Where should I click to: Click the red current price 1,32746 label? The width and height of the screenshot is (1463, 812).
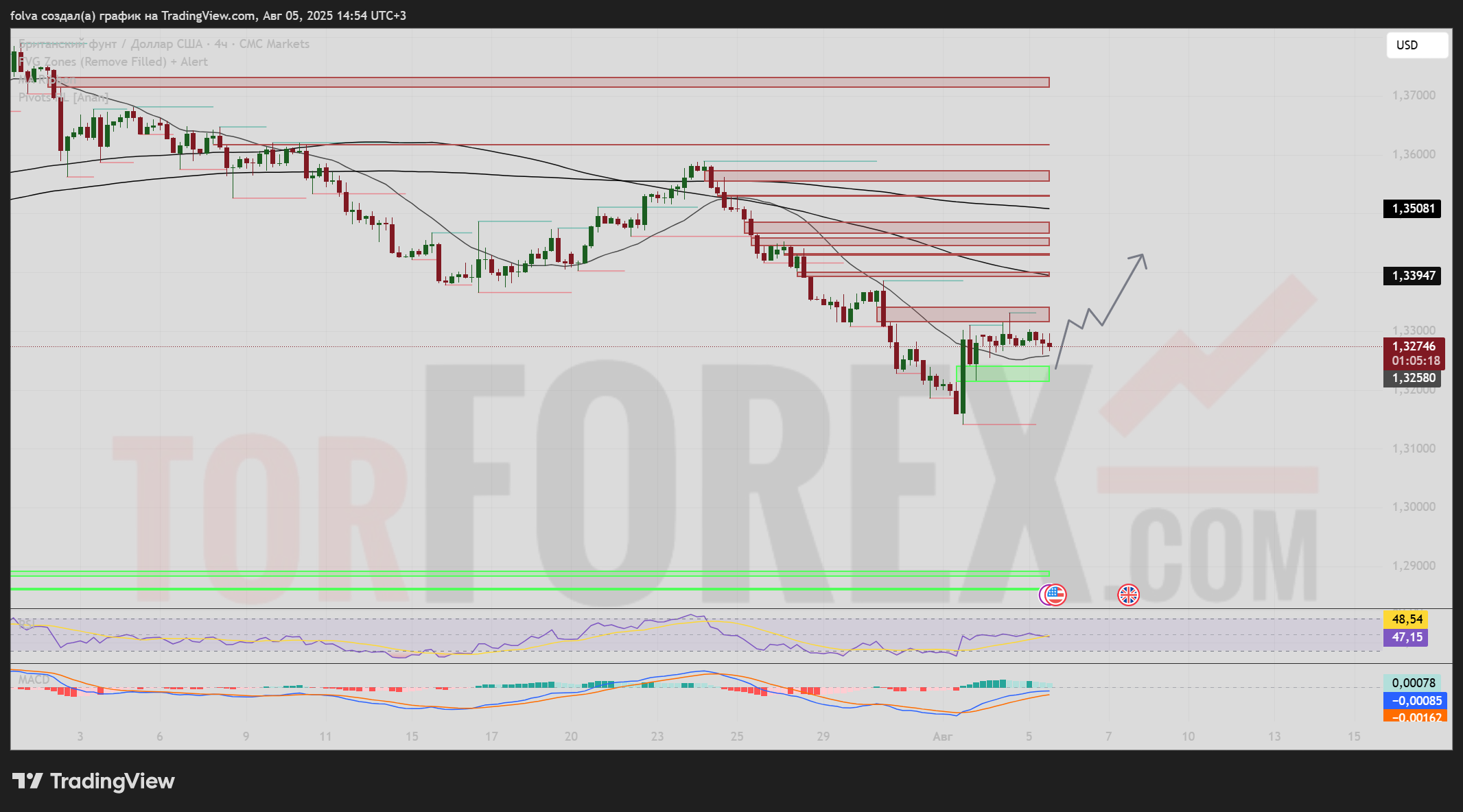point(1414,347)
